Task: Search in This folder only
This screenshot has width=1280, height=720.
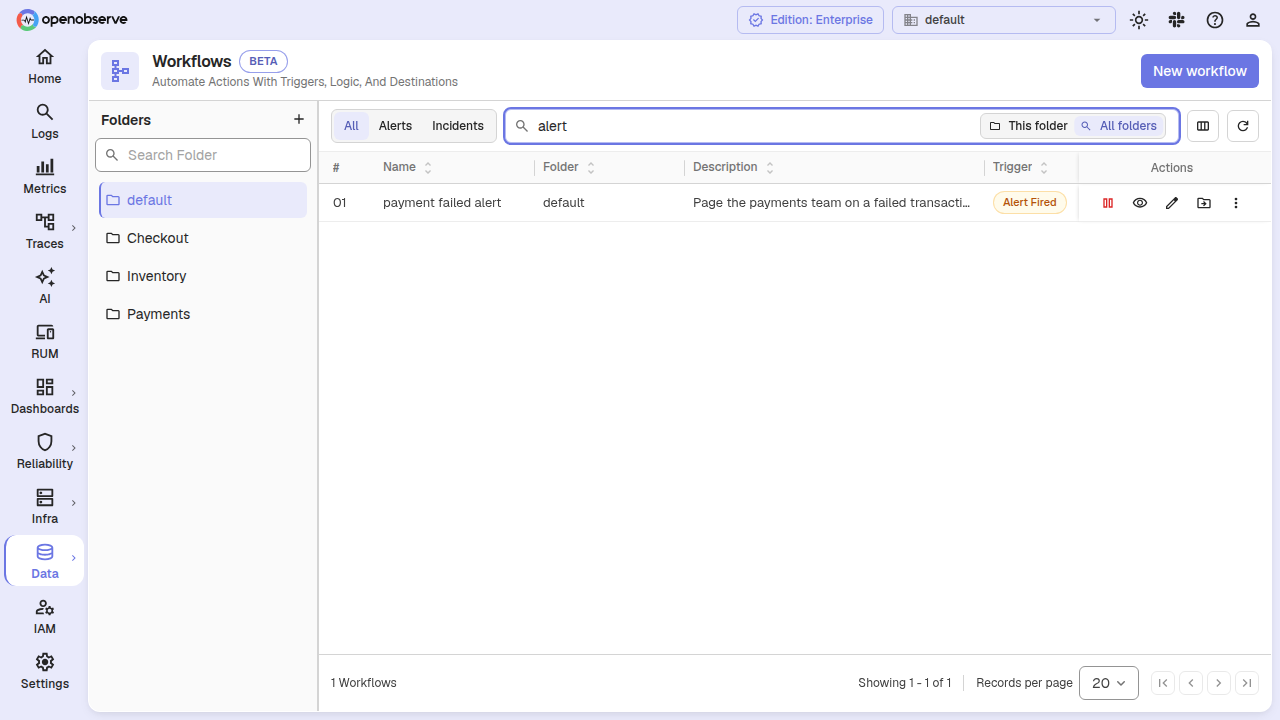Action: tap(1028, 126)
